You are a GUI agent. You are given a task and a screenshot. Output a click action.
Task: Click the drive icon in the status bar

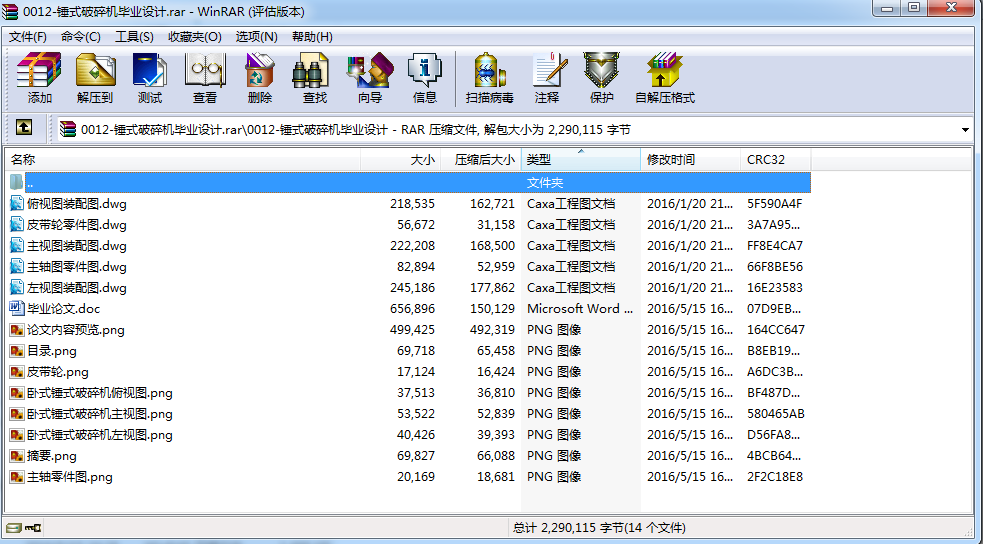[14, 528]
